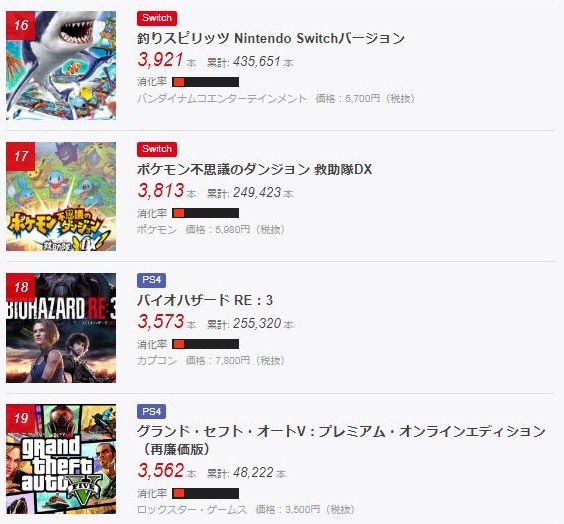Open グランド・セフト・オートV プレミアム edition title

341,440
